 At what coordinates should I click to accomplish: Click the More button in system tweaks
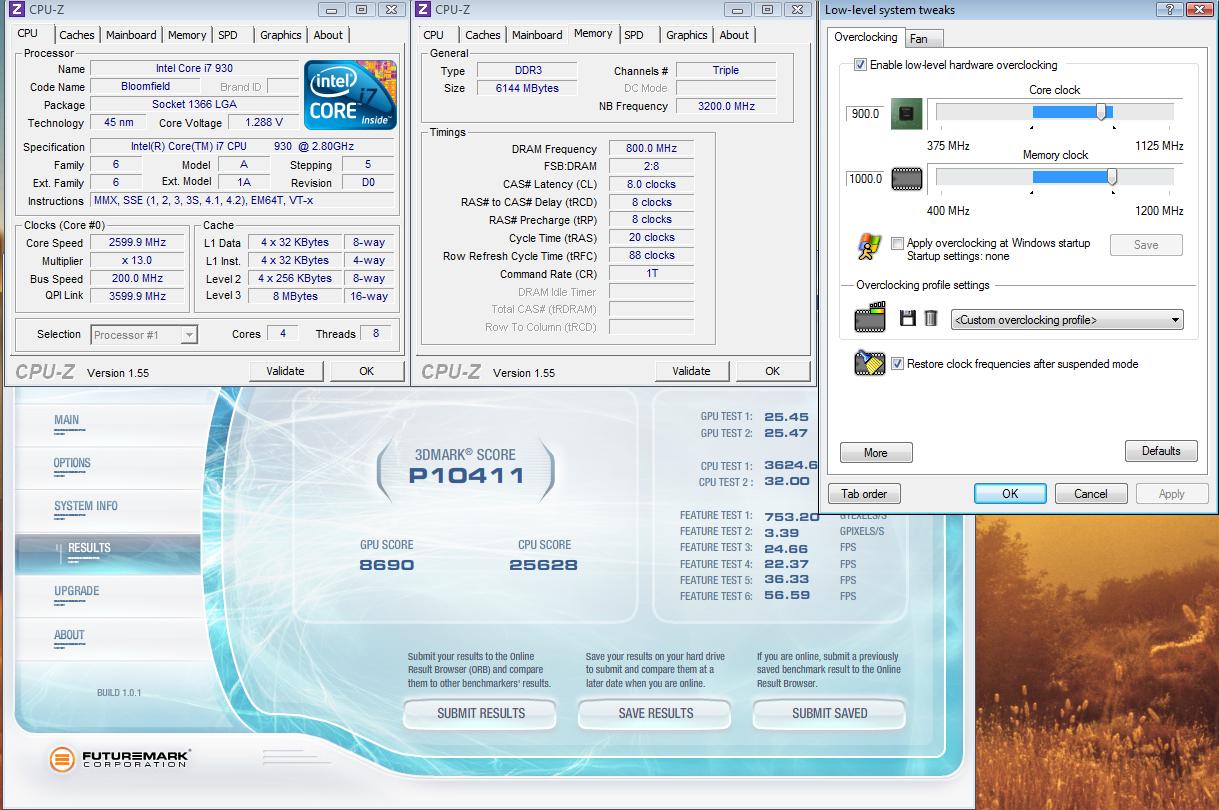pyautogui.click(x=876, y=453)
